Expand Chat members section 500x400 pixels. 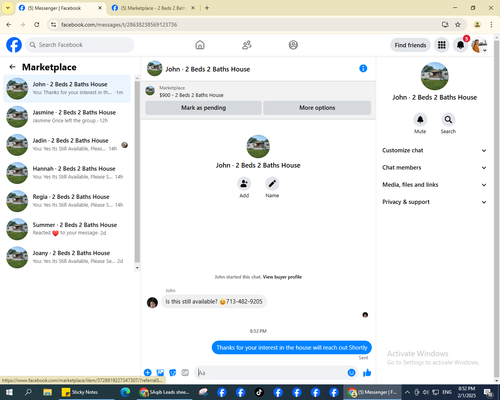coord(434,167)
